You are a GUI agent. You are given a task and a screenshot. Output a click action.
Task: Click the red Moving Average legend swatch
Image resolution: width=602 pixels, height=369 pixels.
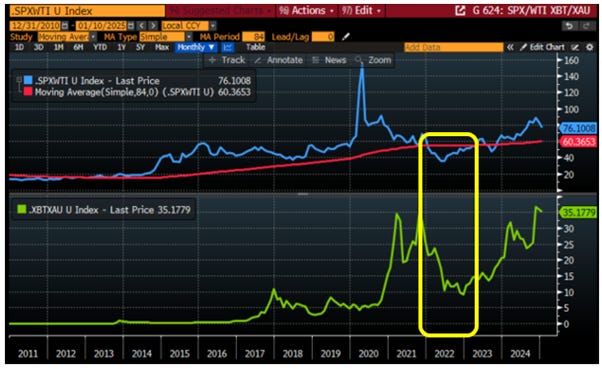tap(28, 92)
